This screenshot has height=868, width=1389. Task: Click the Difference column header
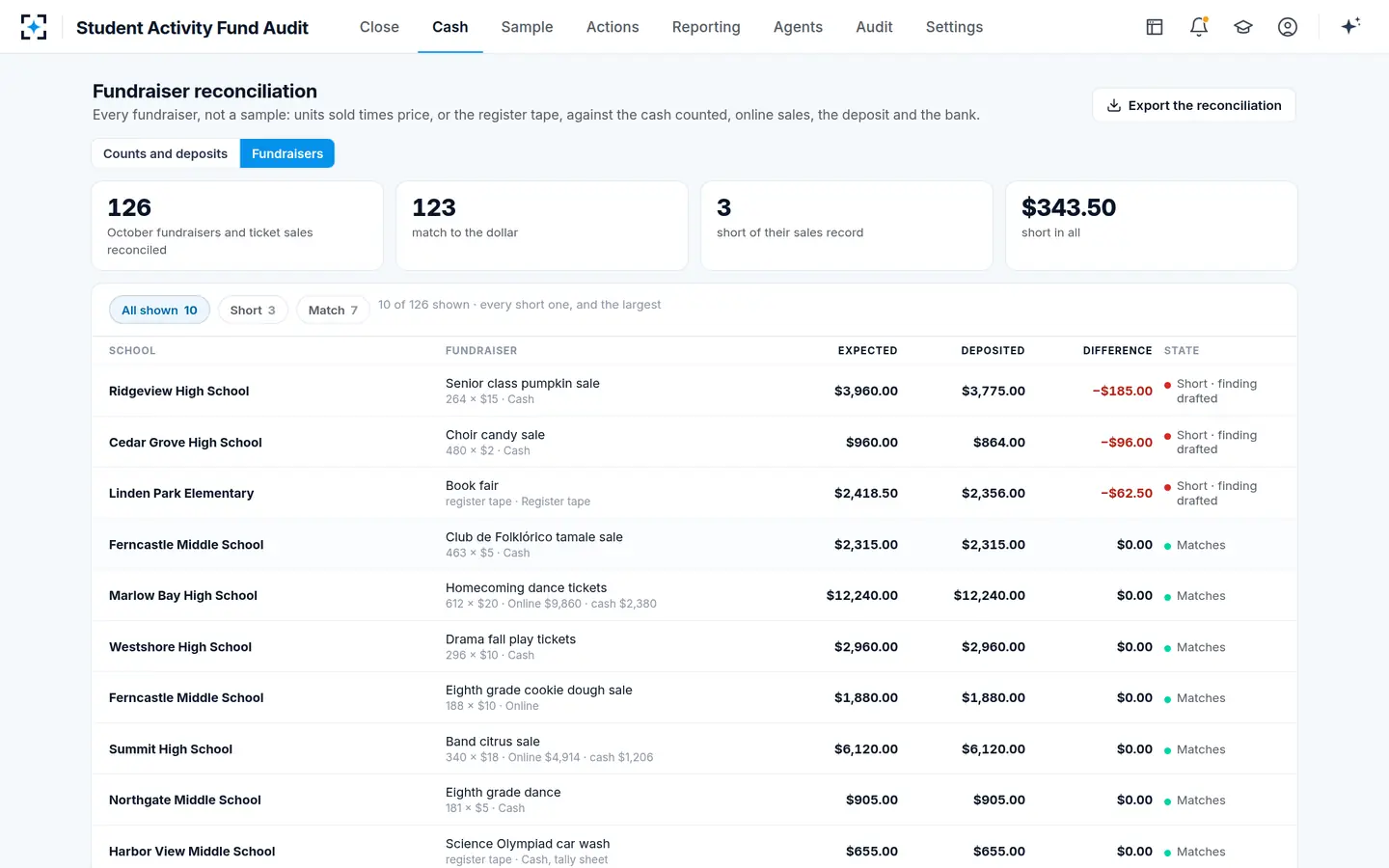point(1117,350)
